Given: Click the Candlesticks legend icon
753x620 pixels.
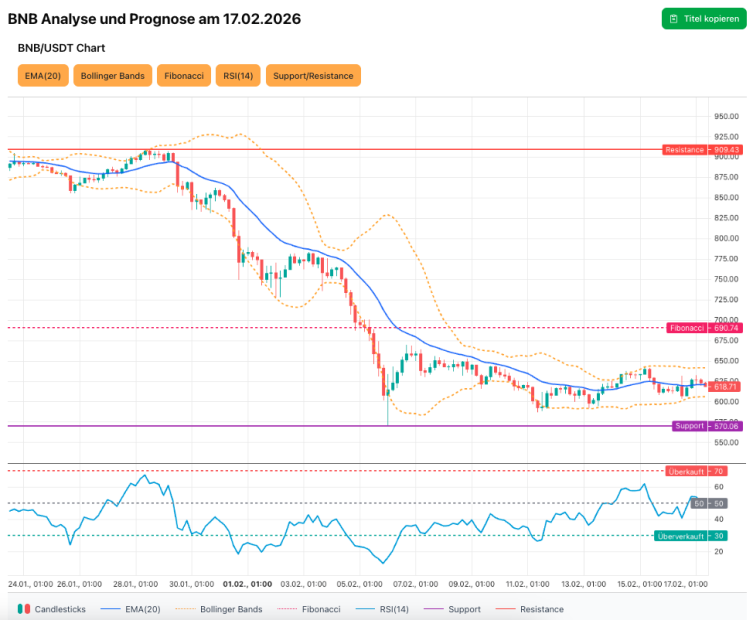Looking at the screenshot, I should 22,609.
